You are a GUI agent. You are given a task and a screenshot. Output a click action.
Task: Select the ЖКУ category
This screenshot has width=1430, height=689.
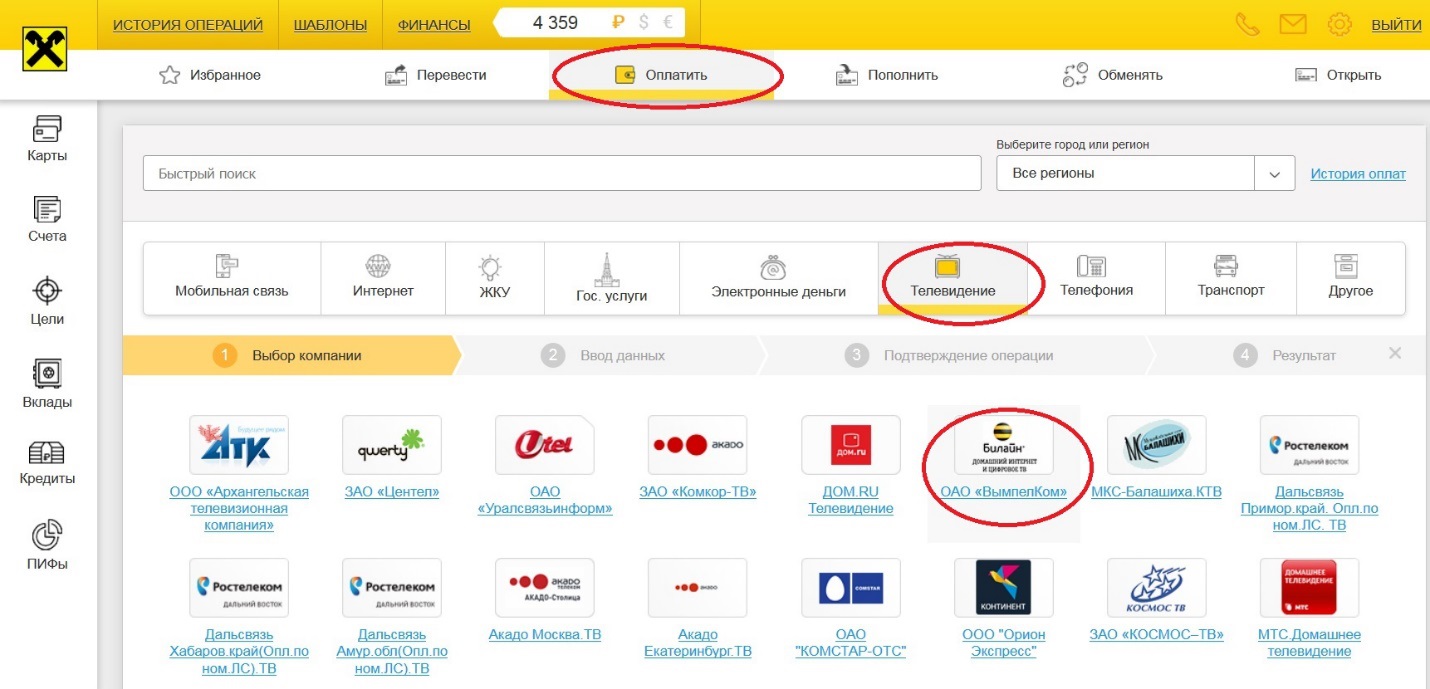tap(494, 278)
